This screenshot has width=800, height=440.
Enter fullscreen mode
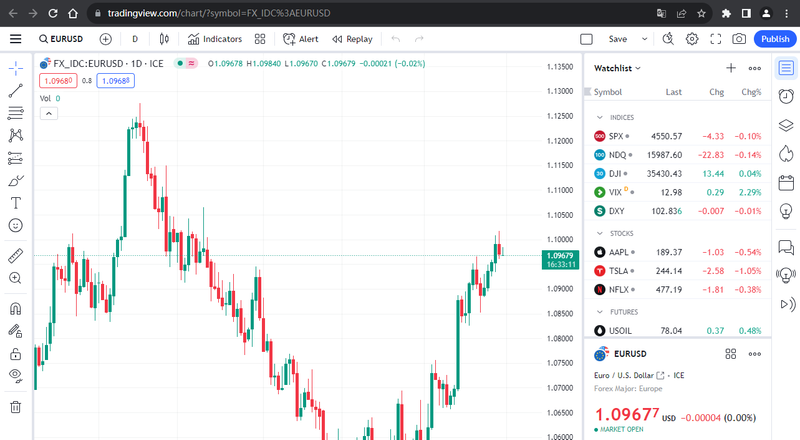[x=716, y=39]
